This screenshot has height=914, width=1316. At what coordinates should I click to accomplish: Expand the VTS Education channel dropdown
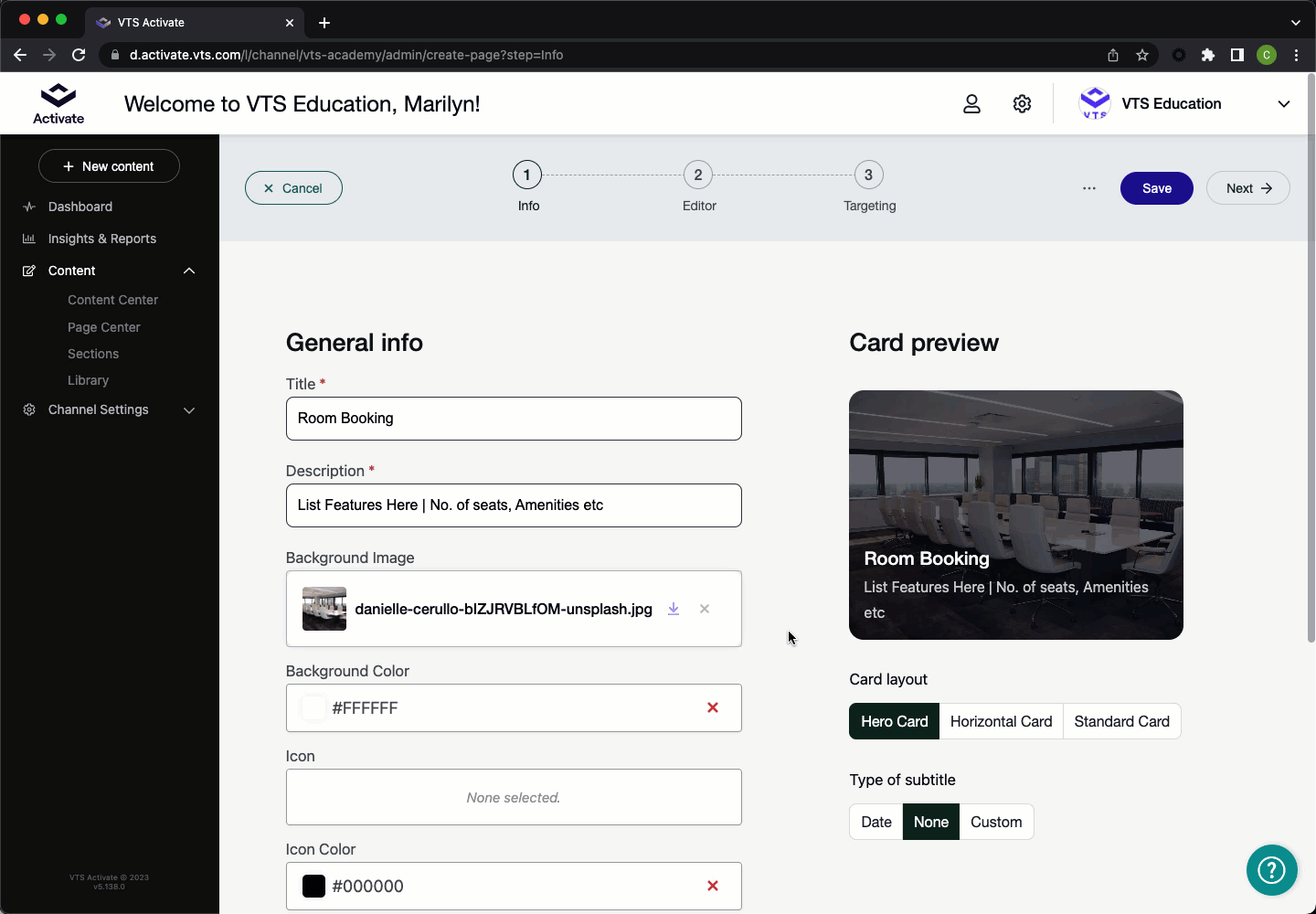pyautogui.click(x=1284, y=104)
